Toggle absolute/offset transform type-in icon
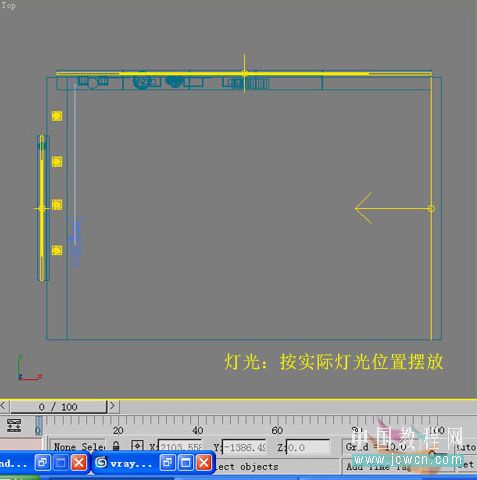 coord(137,446)
